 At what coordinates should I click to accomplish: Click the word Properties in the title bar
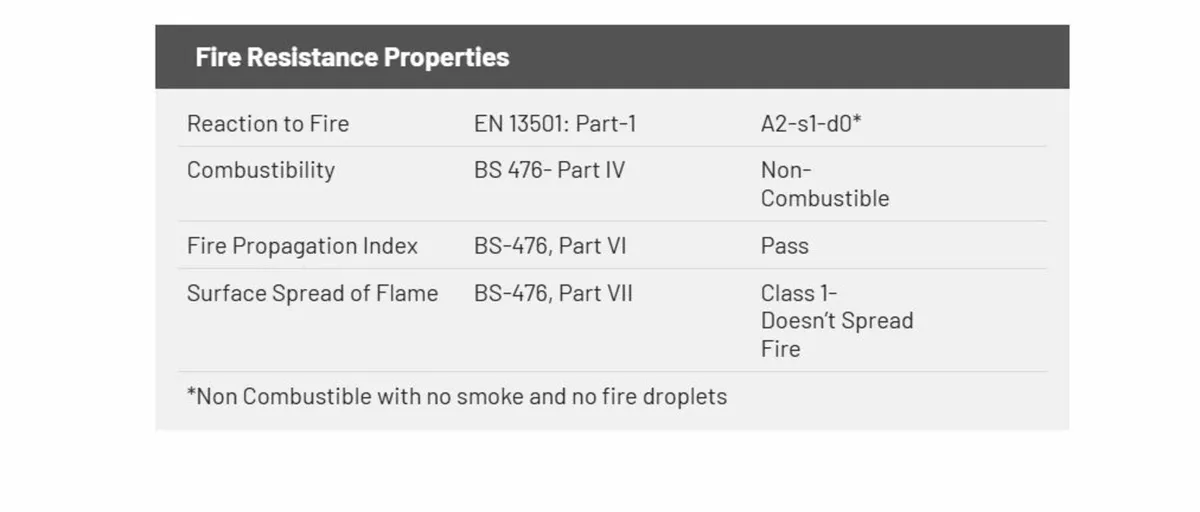[x=447, y=58]
